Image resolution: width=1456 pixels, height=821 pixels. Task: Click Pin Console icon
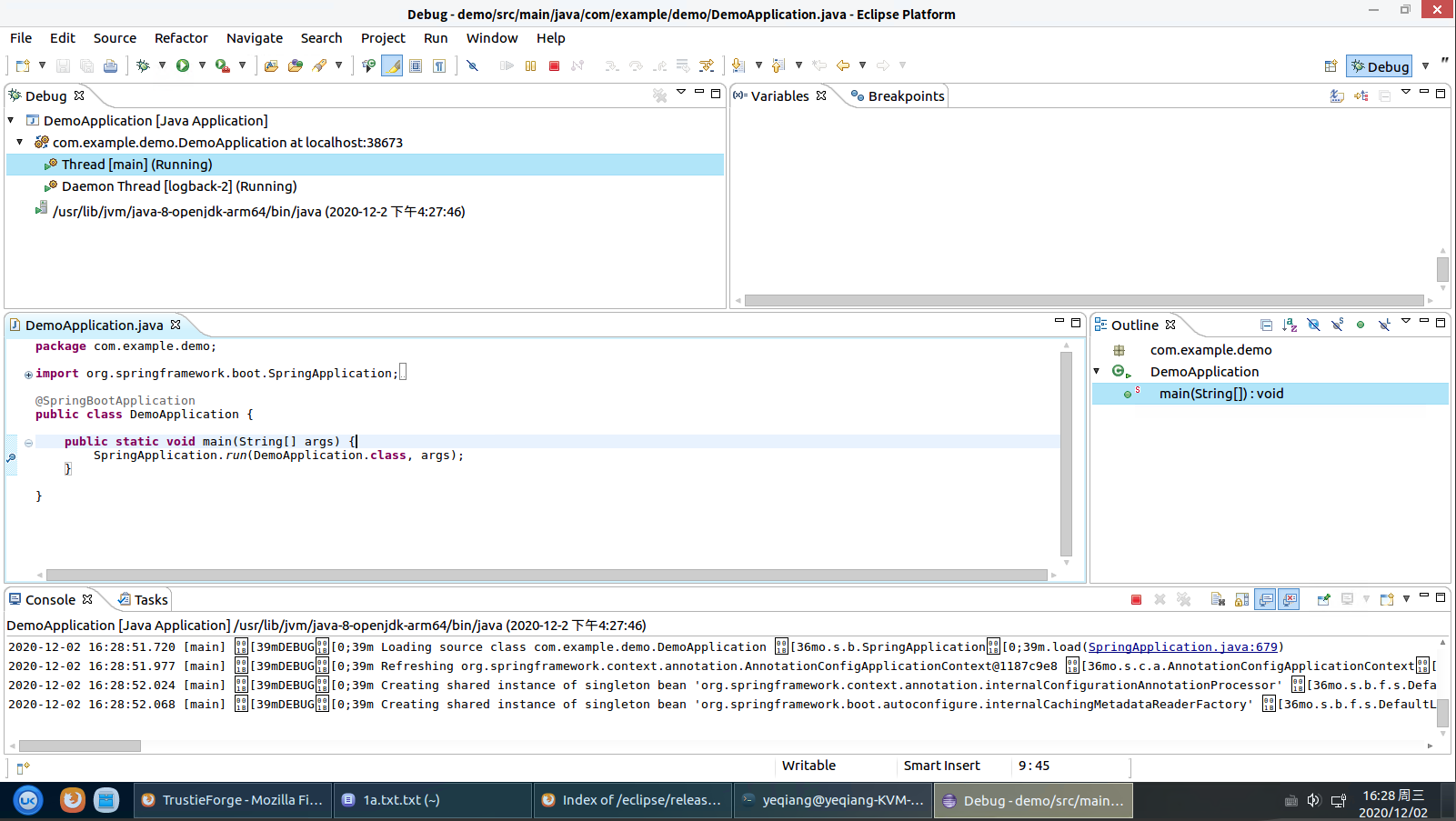[1323, 599]
